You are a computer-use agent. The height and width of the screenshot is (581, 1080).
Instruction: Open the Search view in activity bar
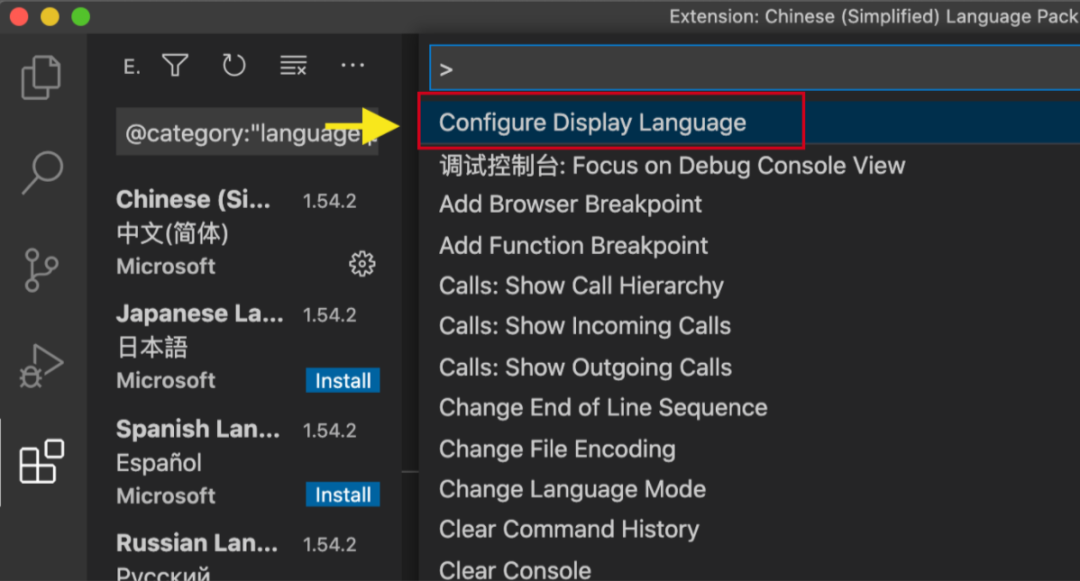pos(41,172)
